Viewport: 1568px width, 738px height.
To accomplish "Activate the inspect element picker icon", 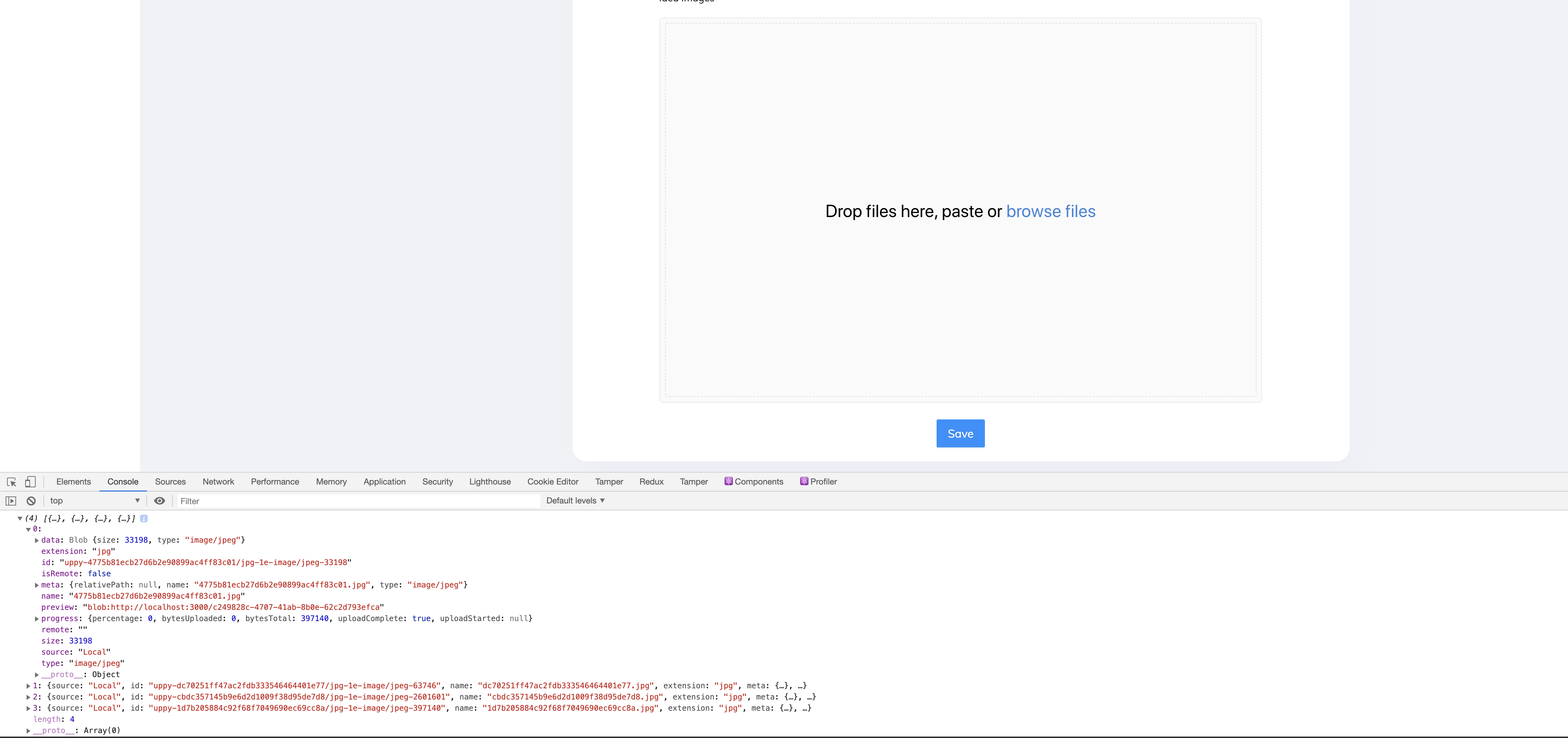I will click(12, 482).
